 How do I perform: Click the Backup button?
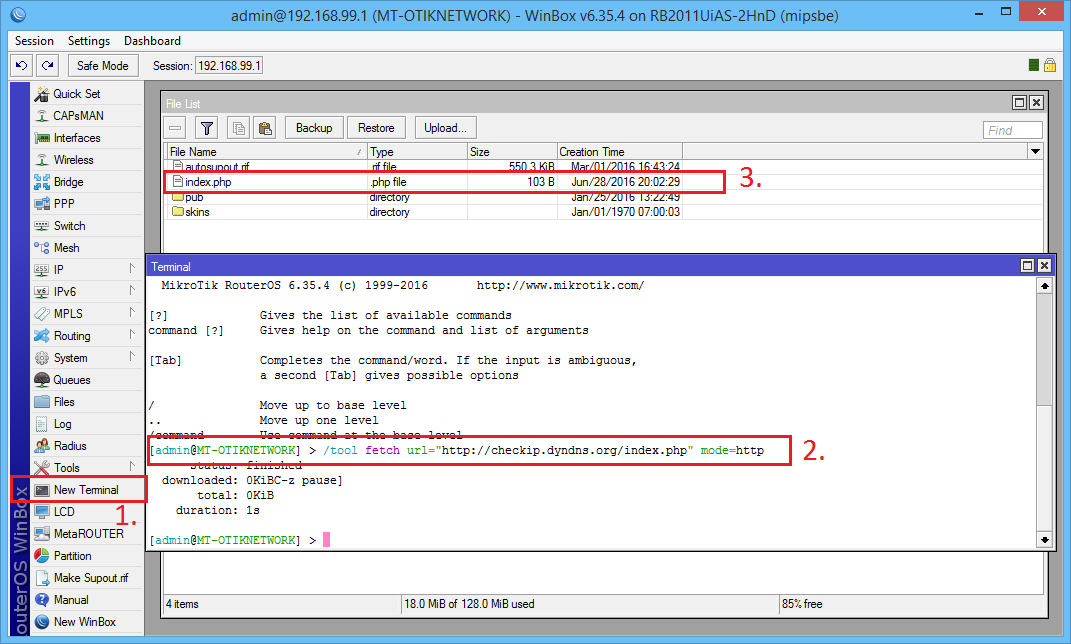click(314, 128)
